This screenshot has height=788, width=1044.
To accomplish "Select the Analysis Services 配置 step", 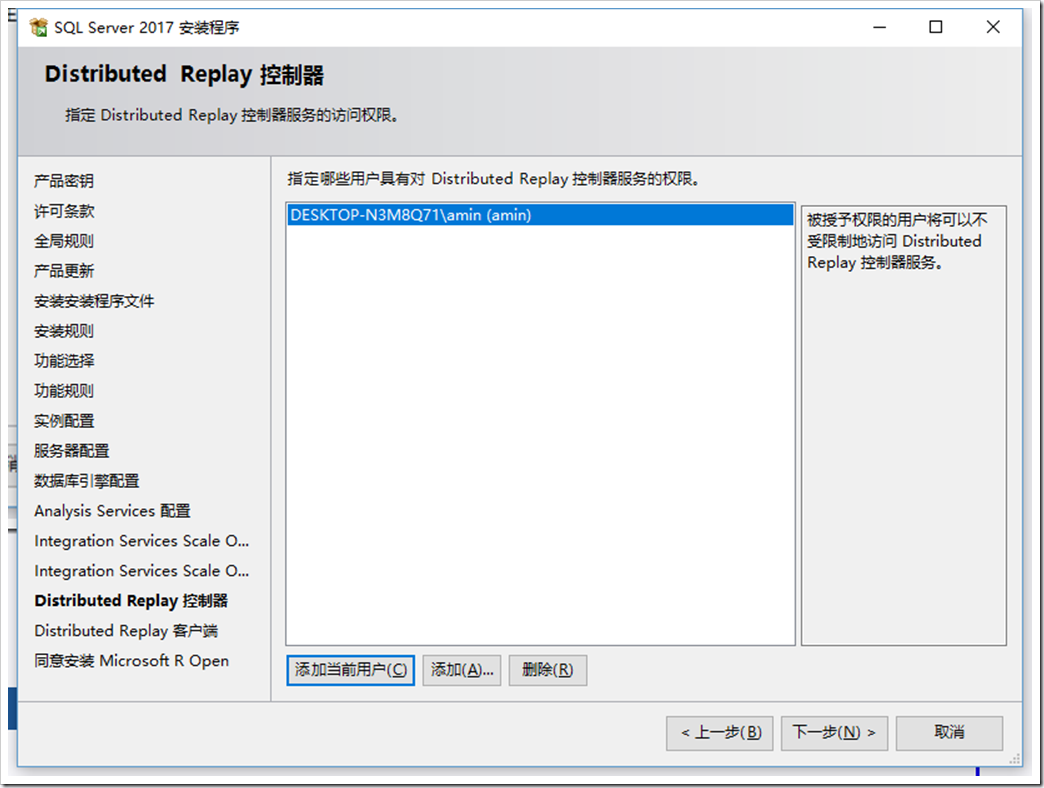I will point(112,510).
